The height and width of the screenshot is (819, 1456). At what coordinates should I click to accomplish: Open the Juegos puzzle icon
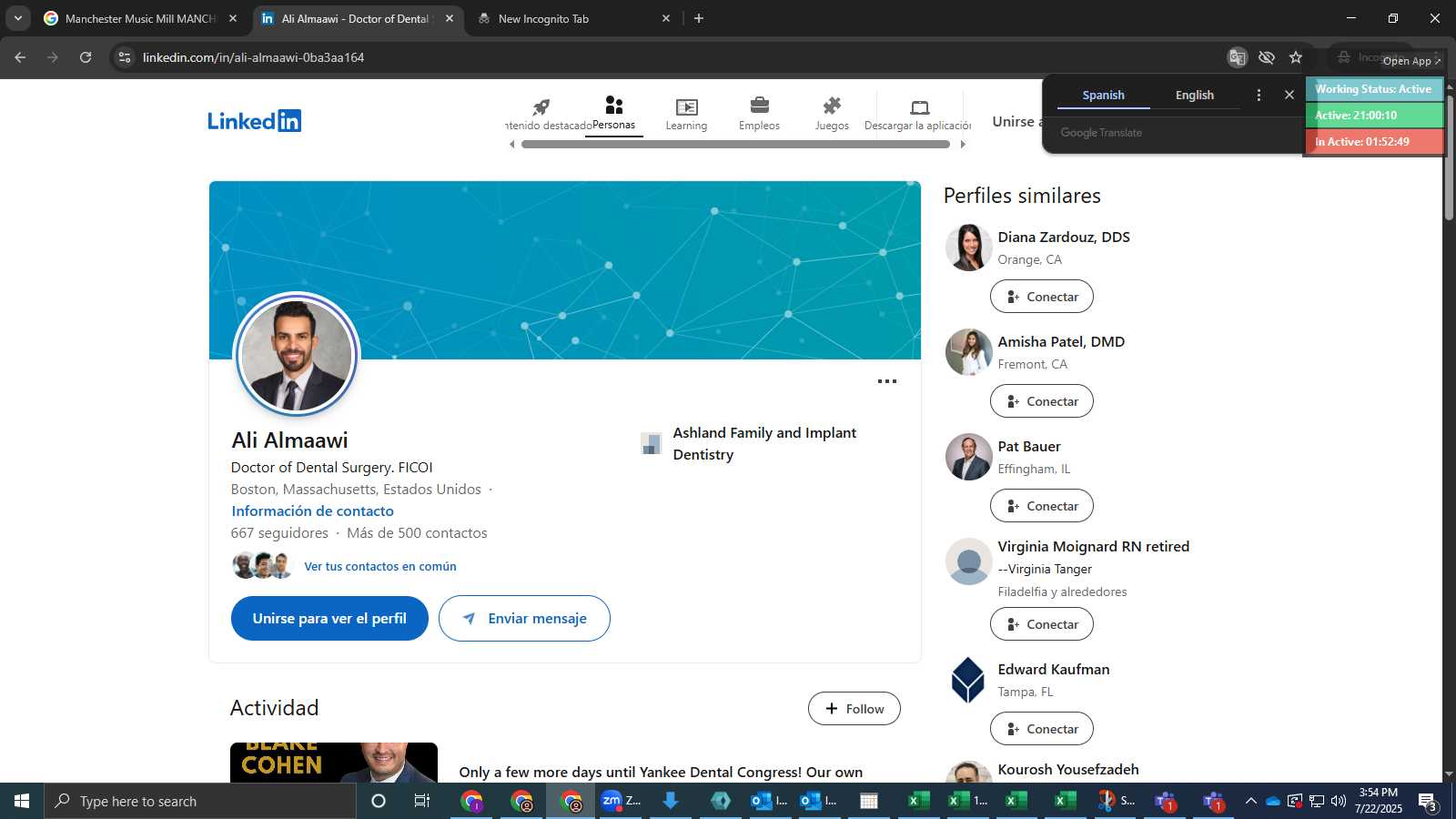pyautogui.click(x=832, y=114)
